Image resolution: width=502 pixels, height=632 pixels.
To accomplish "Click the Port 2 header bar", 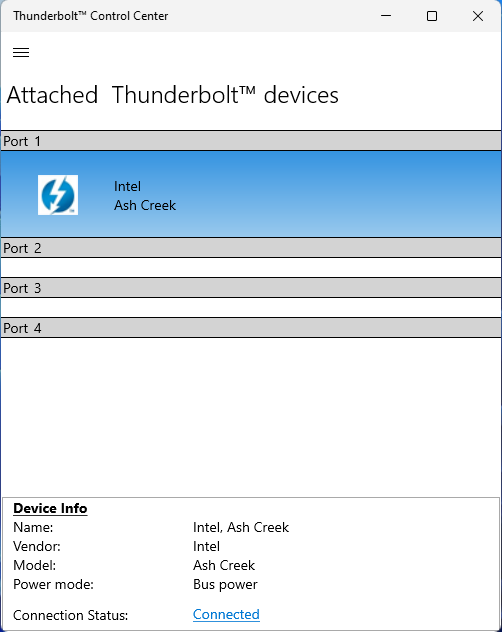I will point(251,248).
